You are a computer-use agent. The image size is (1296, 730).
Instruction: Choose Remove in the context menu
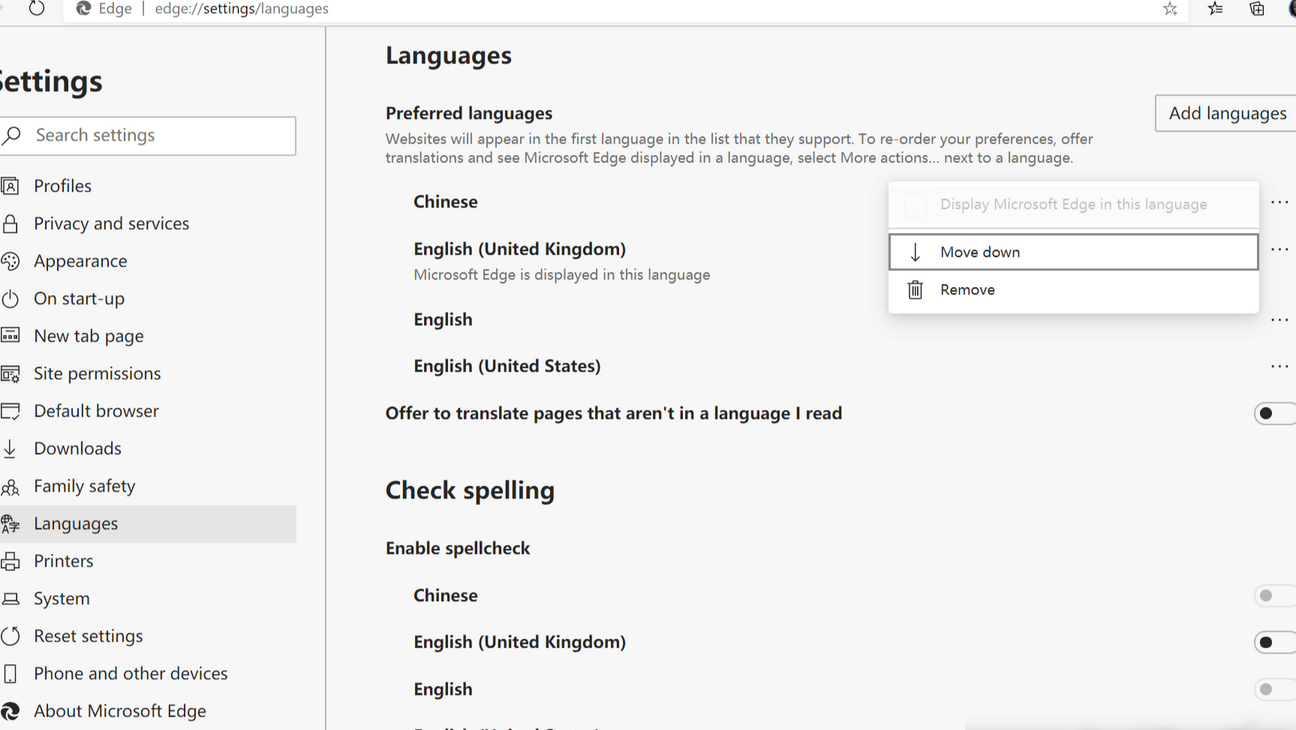tap(1073, 290)
